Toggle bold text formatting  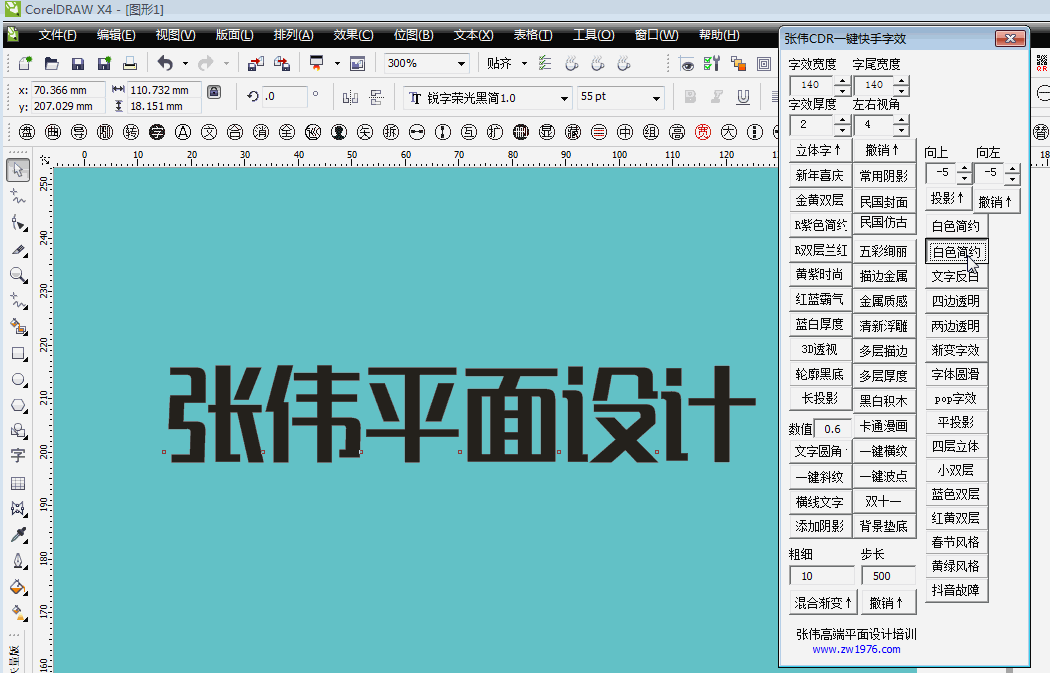pyautogui.click(x=690, y=97)
